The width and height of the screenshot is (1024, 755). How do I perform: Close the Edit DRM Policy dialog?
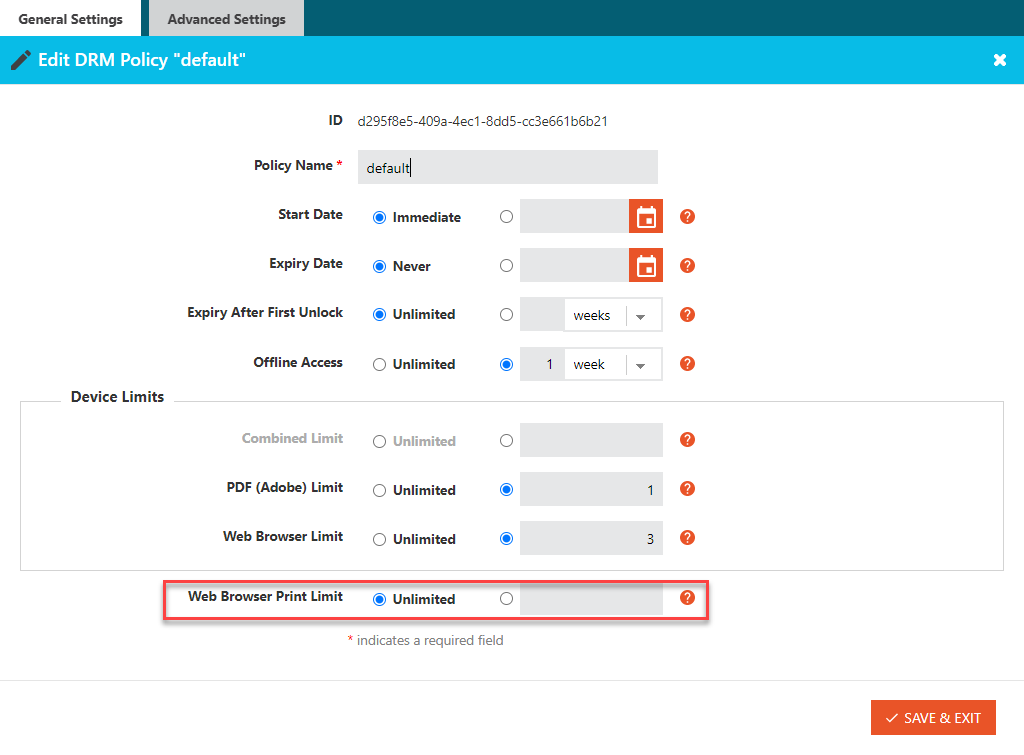click(1000, 60)
